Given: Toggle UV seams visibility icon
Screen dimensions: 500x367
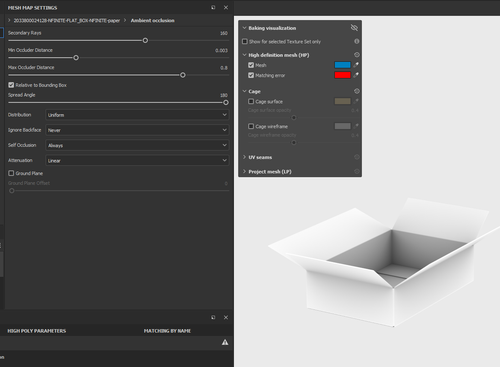Looking at the screenshot, I should [357, 157].
